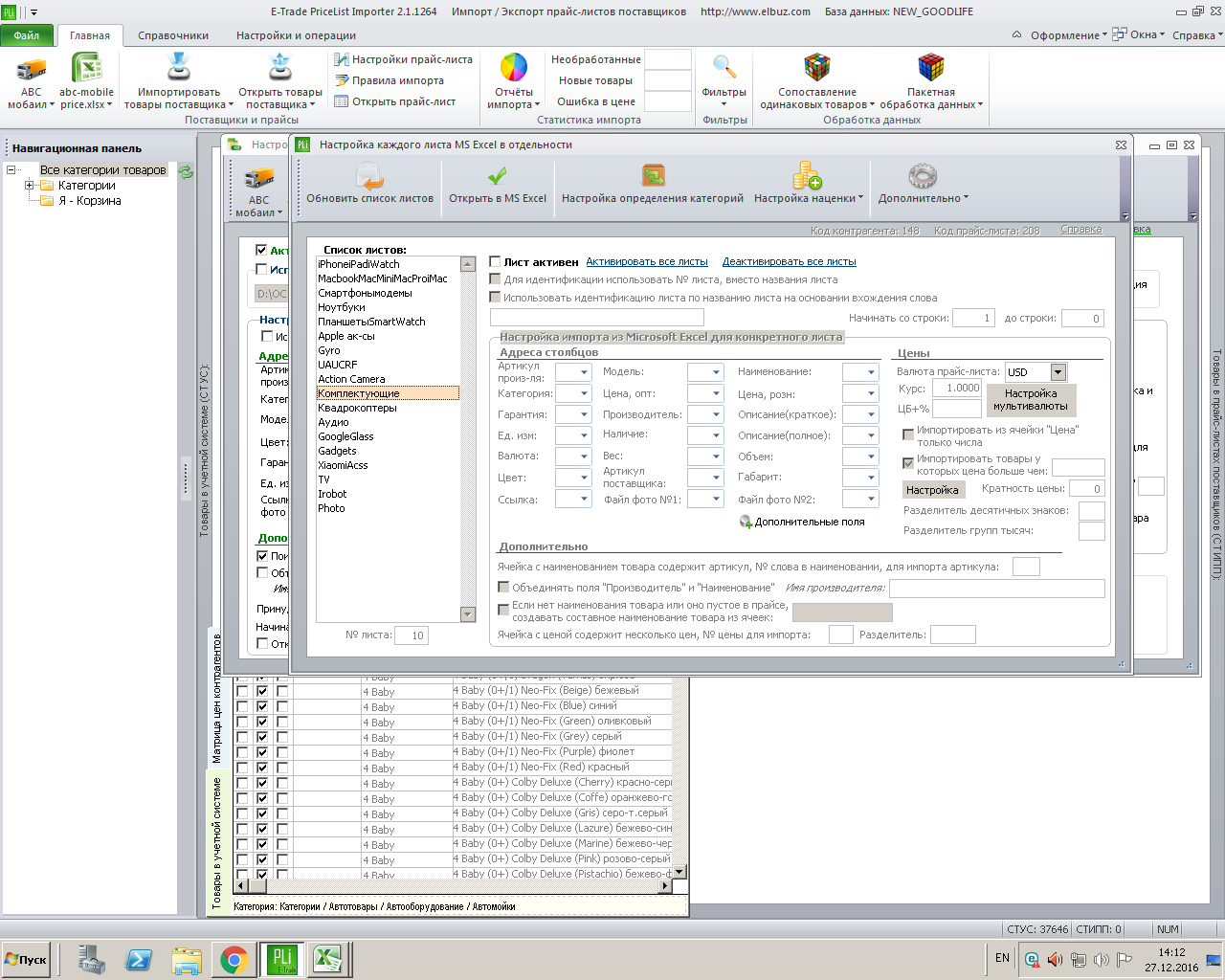
Task: Switch to the Настройки и операции tab
Action: point(296,35)
